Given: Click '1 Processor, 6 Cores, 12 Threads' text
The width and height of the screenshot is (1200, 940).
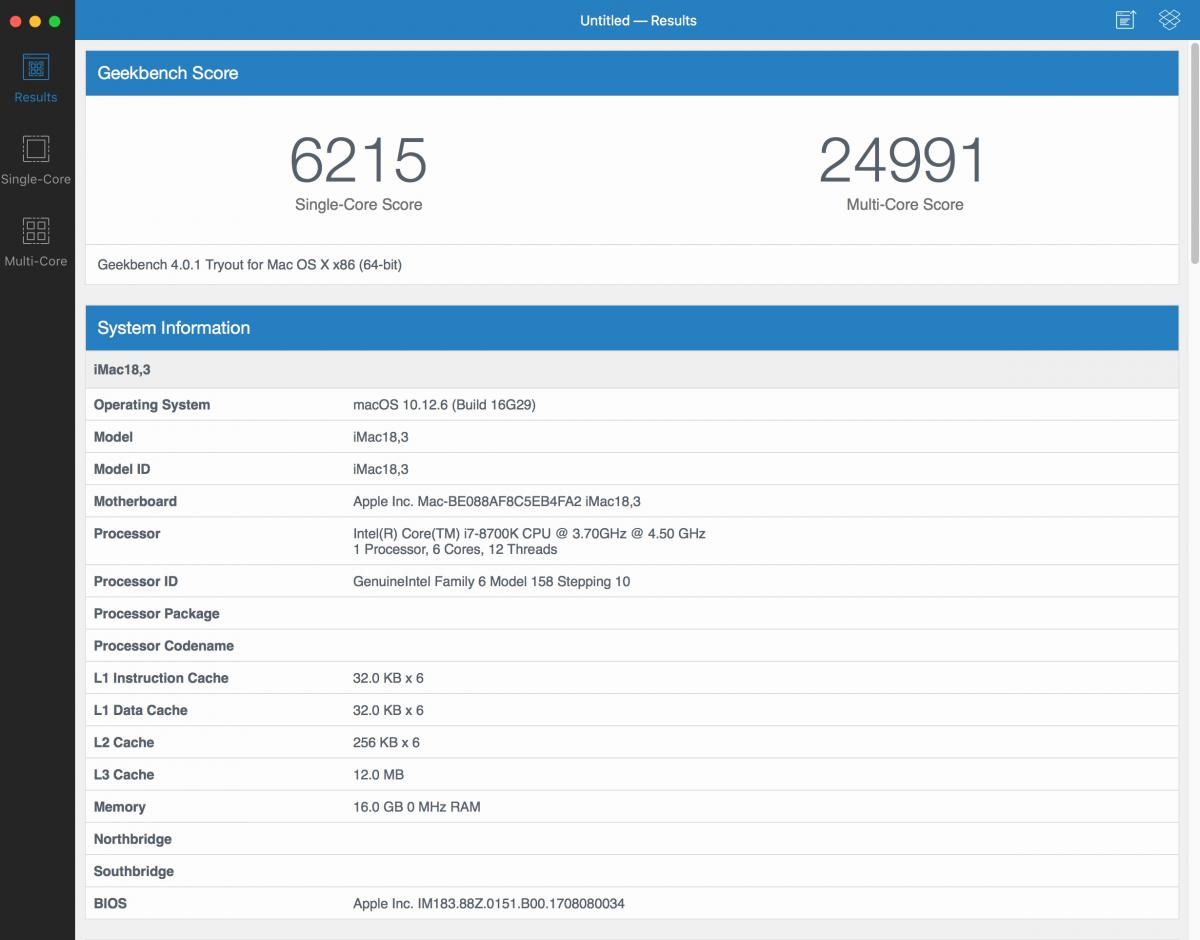Looking at the screenshot, I should [455, 549].
